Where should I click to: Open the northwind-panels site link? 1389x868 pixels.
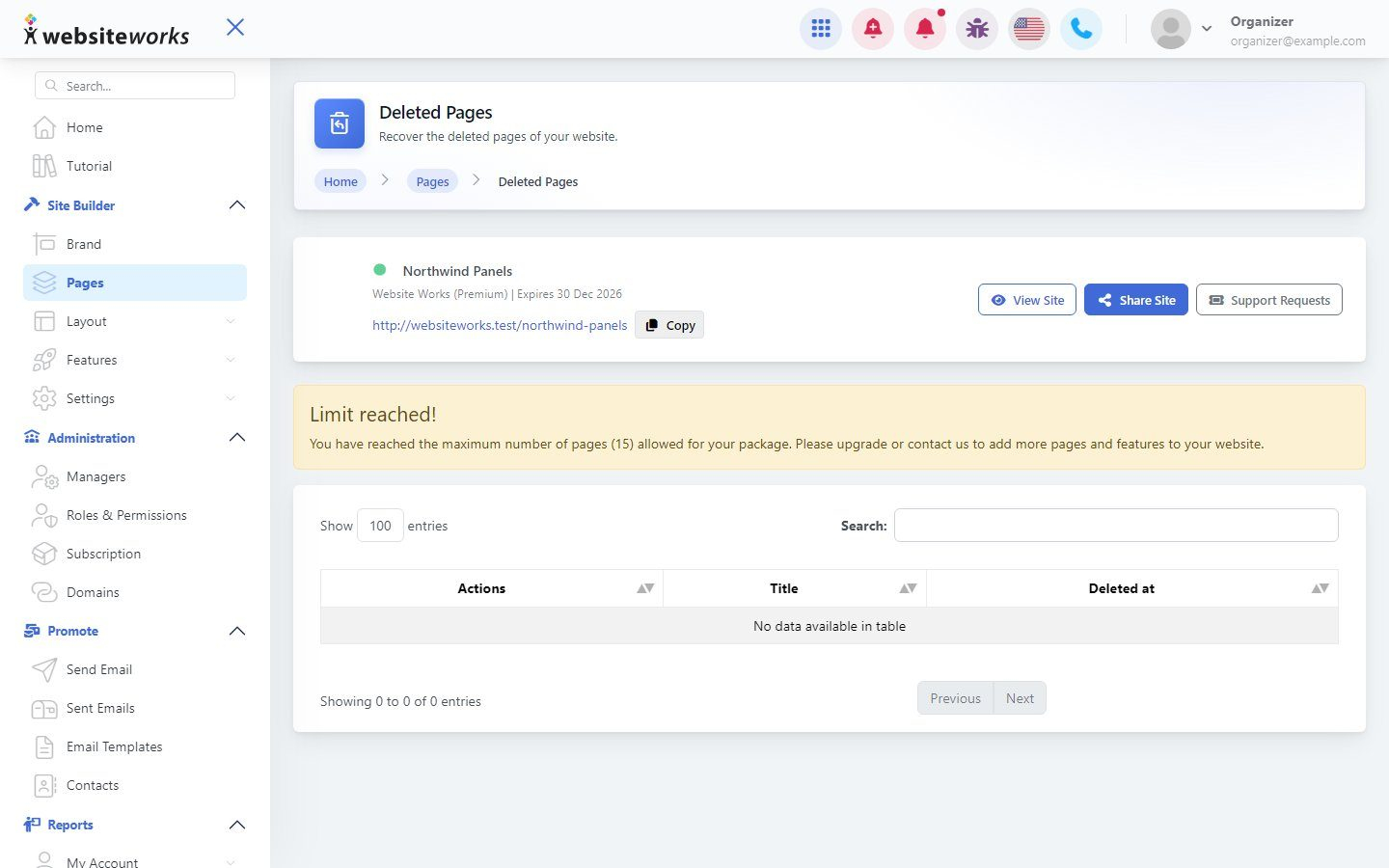click(x=500, y=325)
